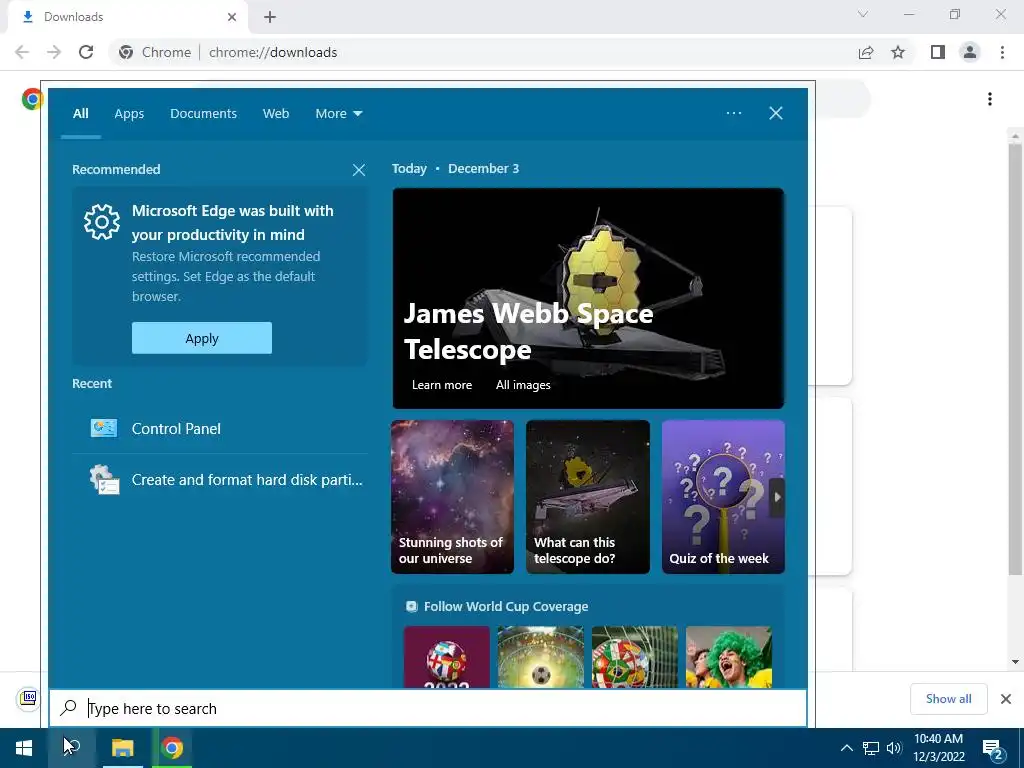Open Downloads page three-dot more actions menu
Screen dimensions: 1024x768
click(990, 99)
